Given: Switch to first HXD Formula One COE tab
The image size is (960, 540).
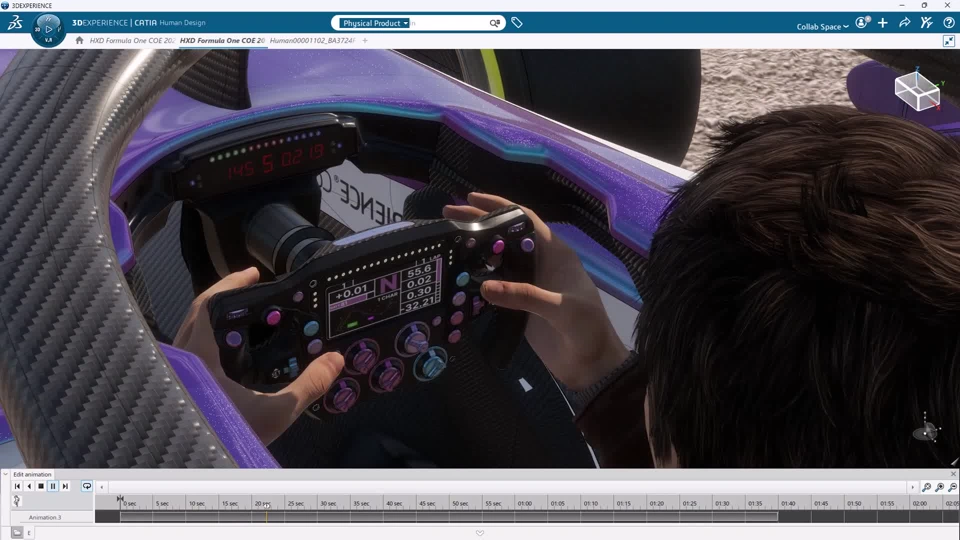Looking at the screenshot, I should (132, 40).
